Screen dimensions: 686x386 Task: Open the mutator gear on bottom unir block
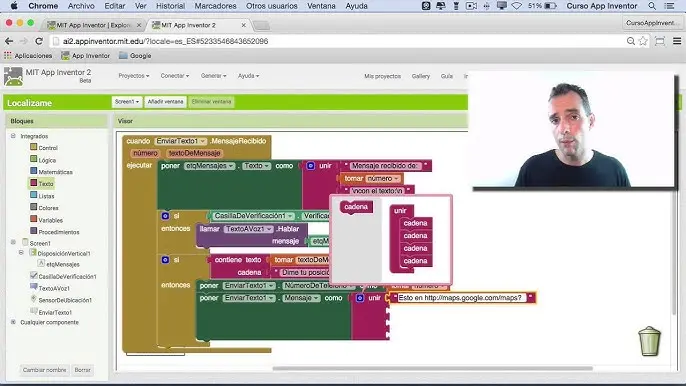[x=360, y=298]
